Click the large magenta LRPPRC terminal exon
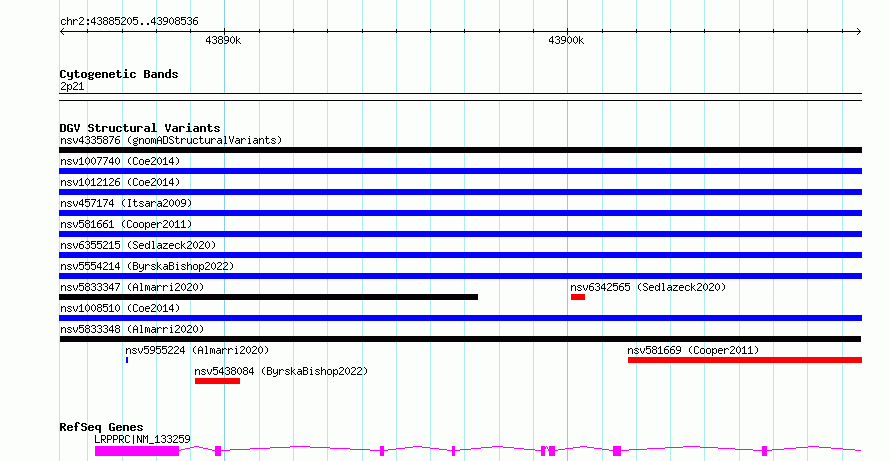890x461 pixels. [137, 451]
